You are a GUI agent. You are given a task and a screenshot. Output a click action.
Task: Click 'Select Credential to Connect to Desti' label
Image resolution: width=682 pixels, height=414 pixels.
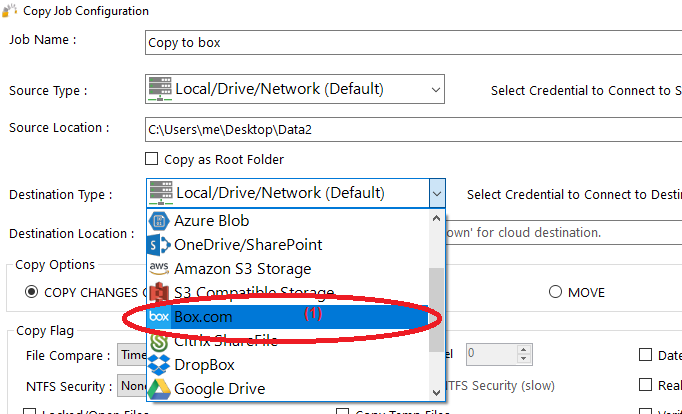click(574, 194)
